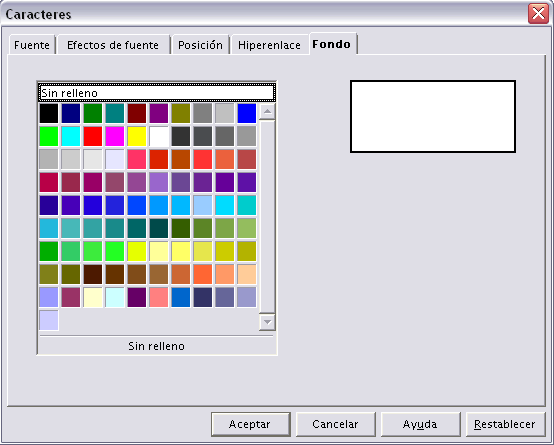Viewport: 554px width, 445px height.
Task: Pick the pure blue swatch ending first row
Action: [247, 113]
